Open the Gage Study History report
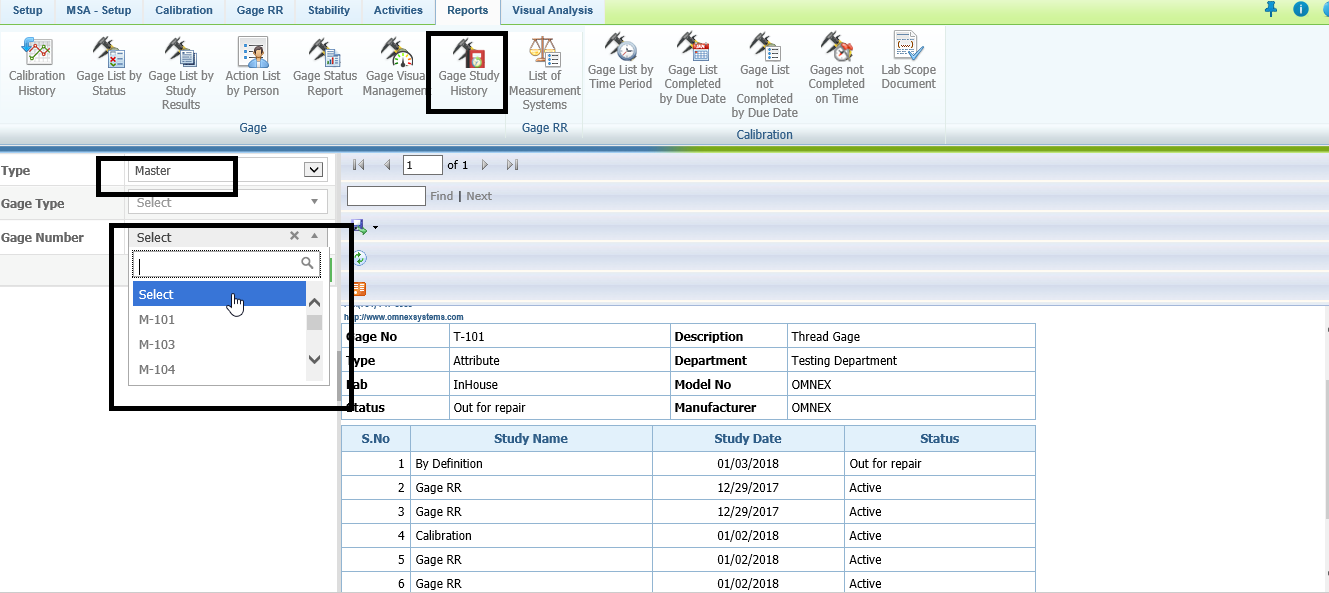Screen dimensions: 1329x593 (468, 68)
